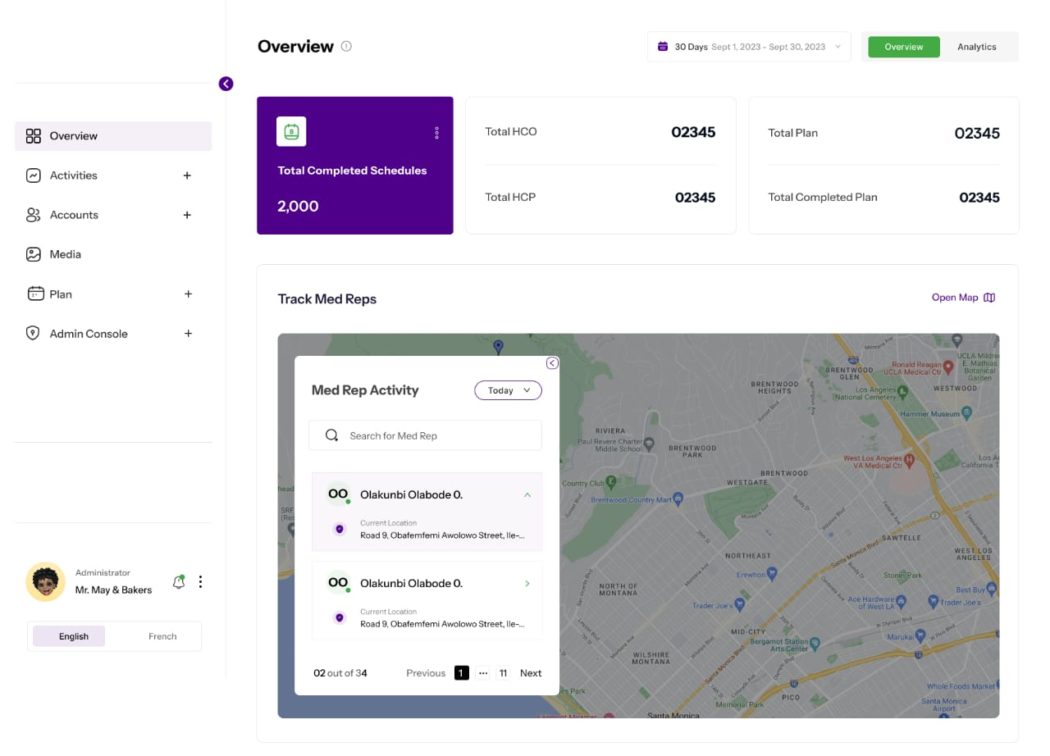The width and height of the screenshot is (1050, 756).
Task: Switch to the Analytics tab
Action: tap(978, 46)
